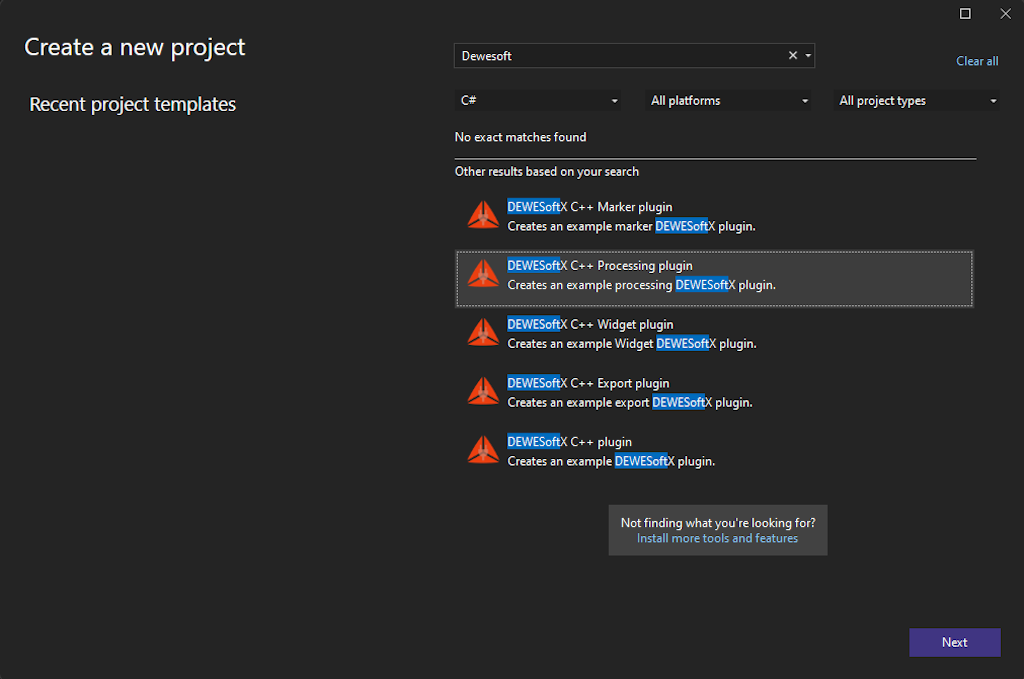The height and width of the screenshot is (679, 1024).
Task: Click the DEWESoftX C++ Processing plugin icon
Action: click(x=483, y=274)
